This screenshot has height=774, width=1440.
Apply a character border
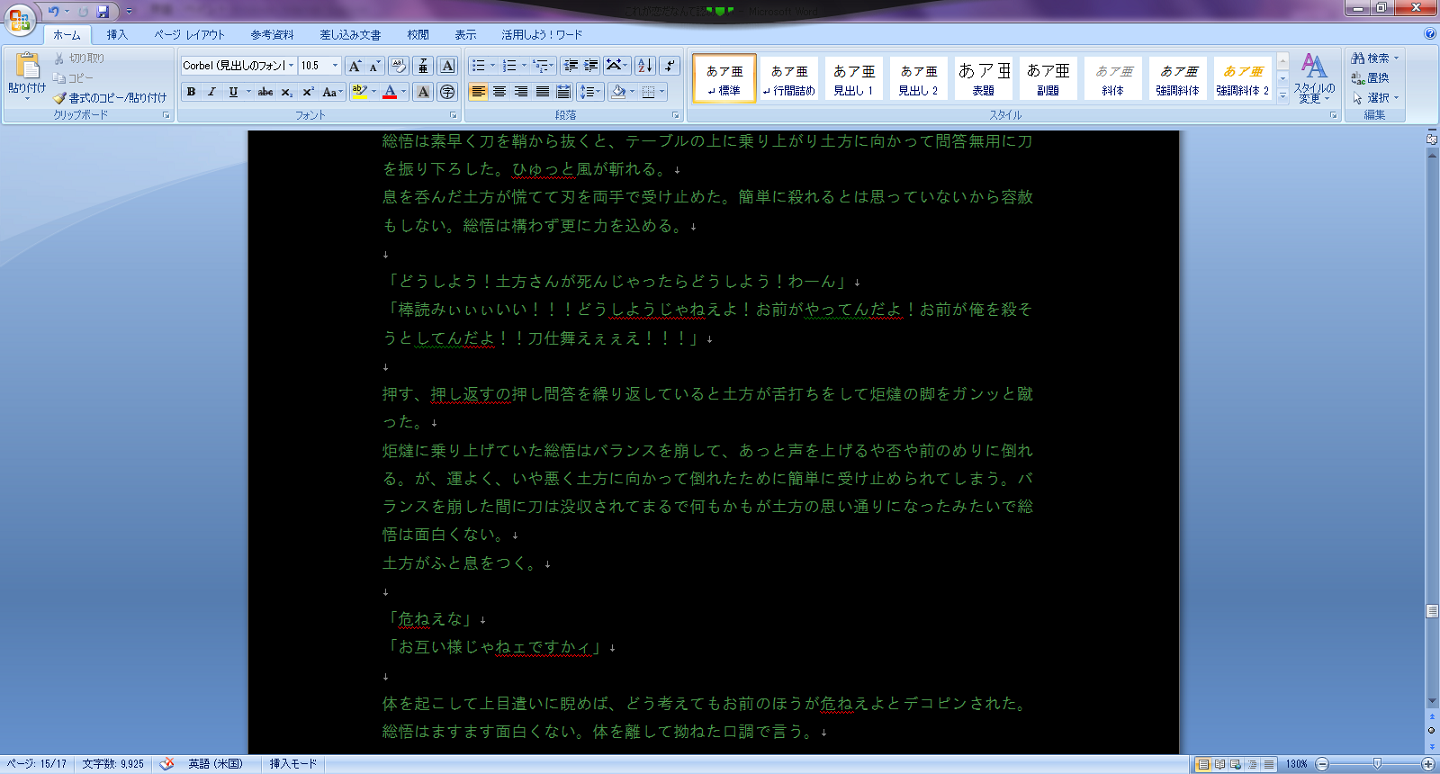tap(448, 66)
